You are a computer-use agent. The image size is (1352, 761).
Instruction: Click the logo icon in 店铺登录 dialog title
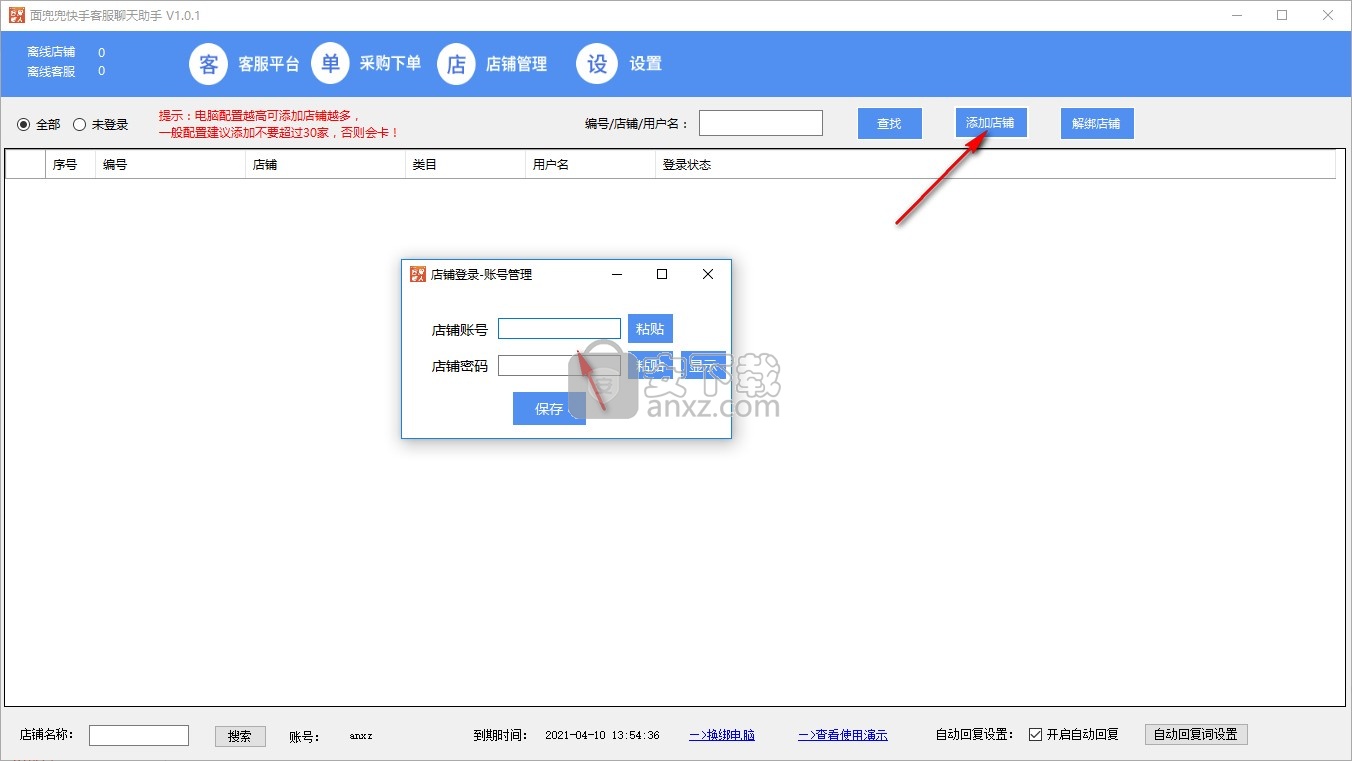point(418,274)
